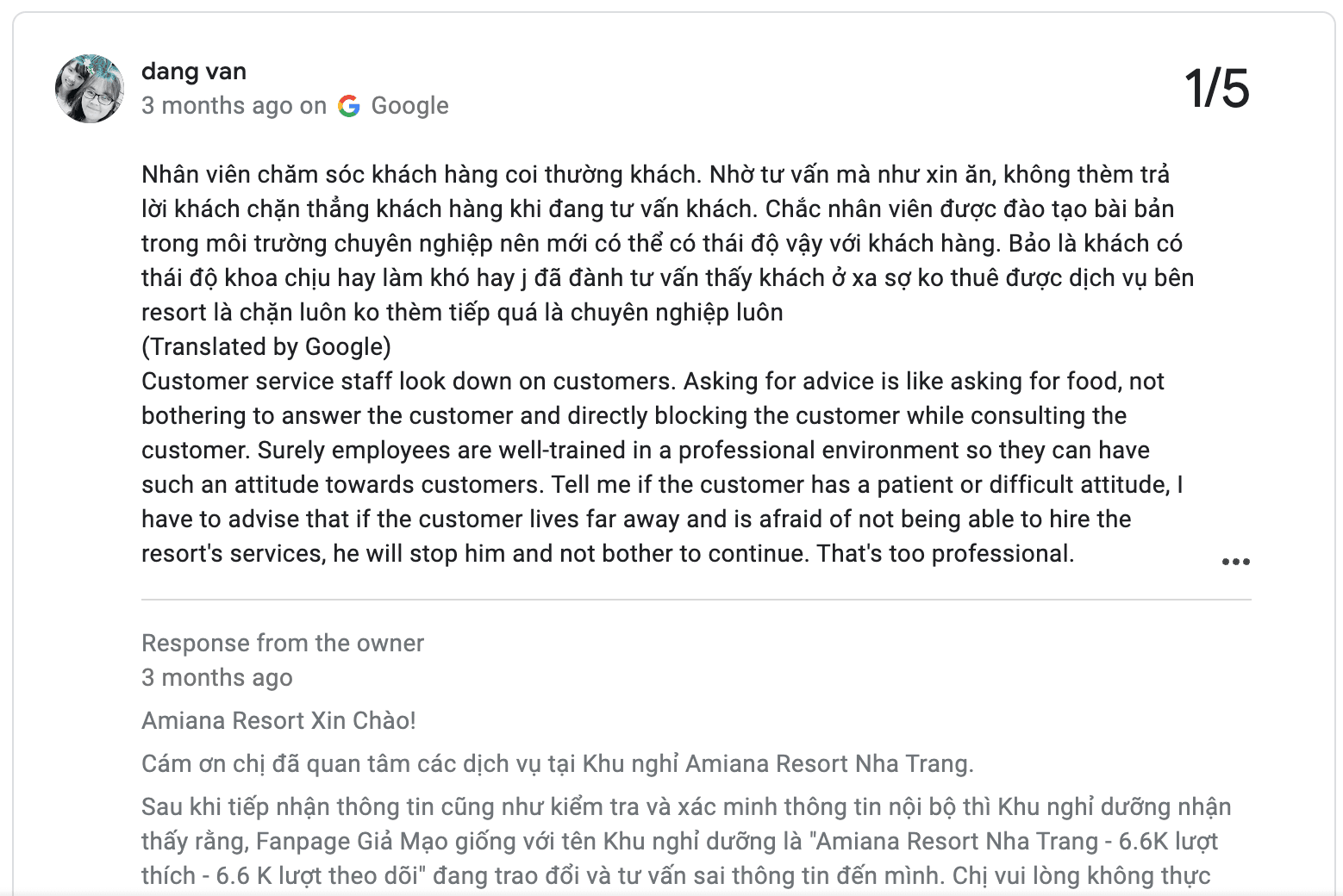Click the '(Translated by Google)' label
Viewport: 1343px width, 896px height.
click(x=266, y=346)
